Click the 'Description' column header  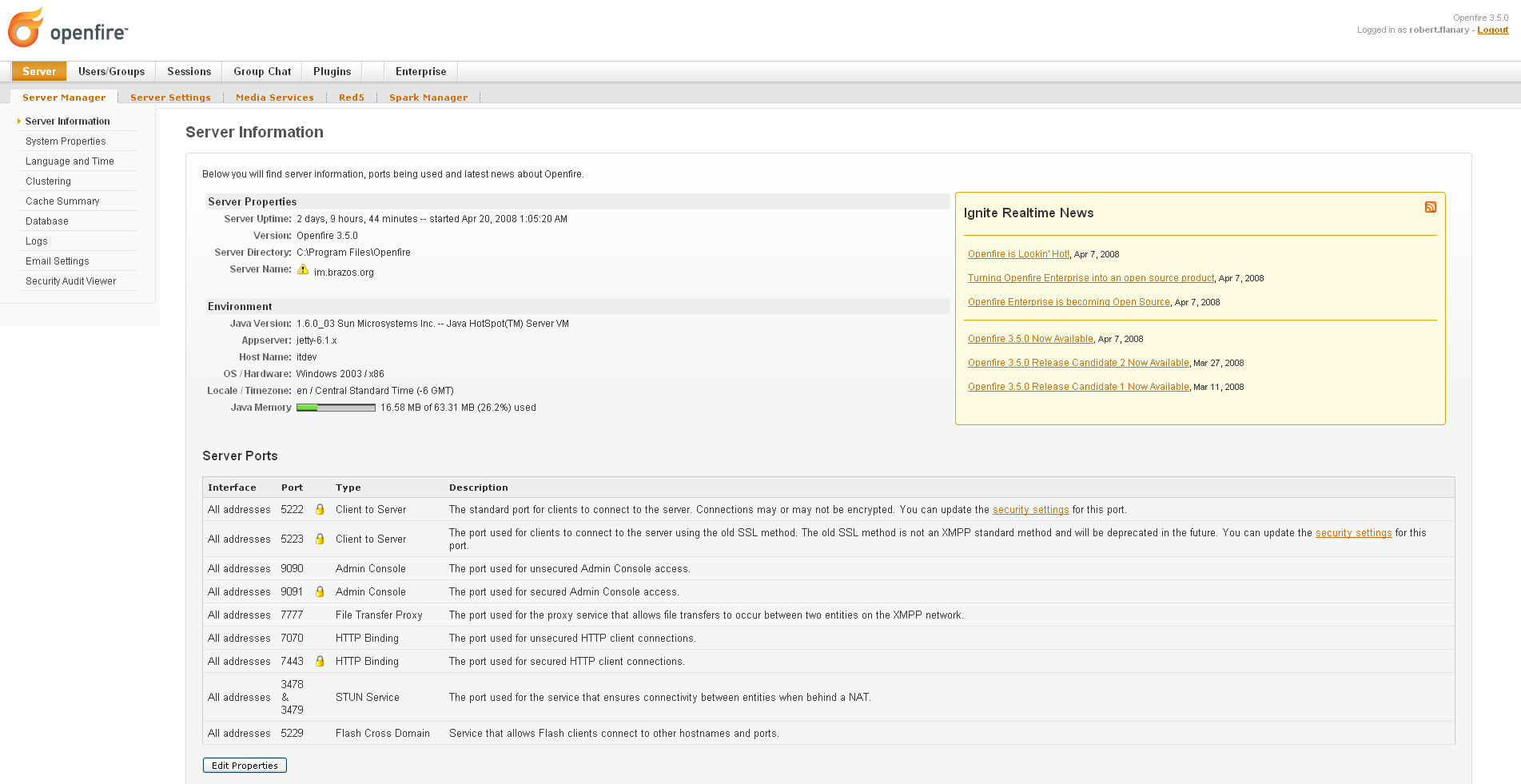point(478,488)
